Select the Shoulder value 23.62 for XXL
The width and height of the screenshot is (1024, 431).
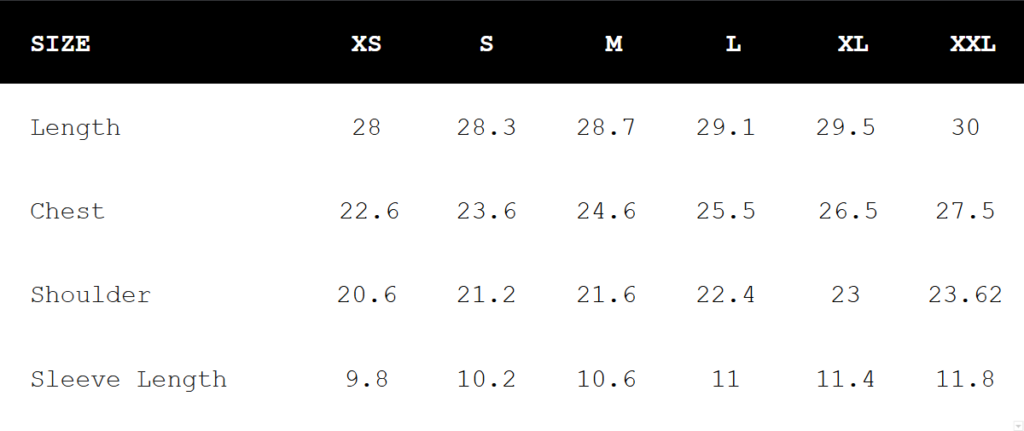pyautogui.click(x=966, y=295)
